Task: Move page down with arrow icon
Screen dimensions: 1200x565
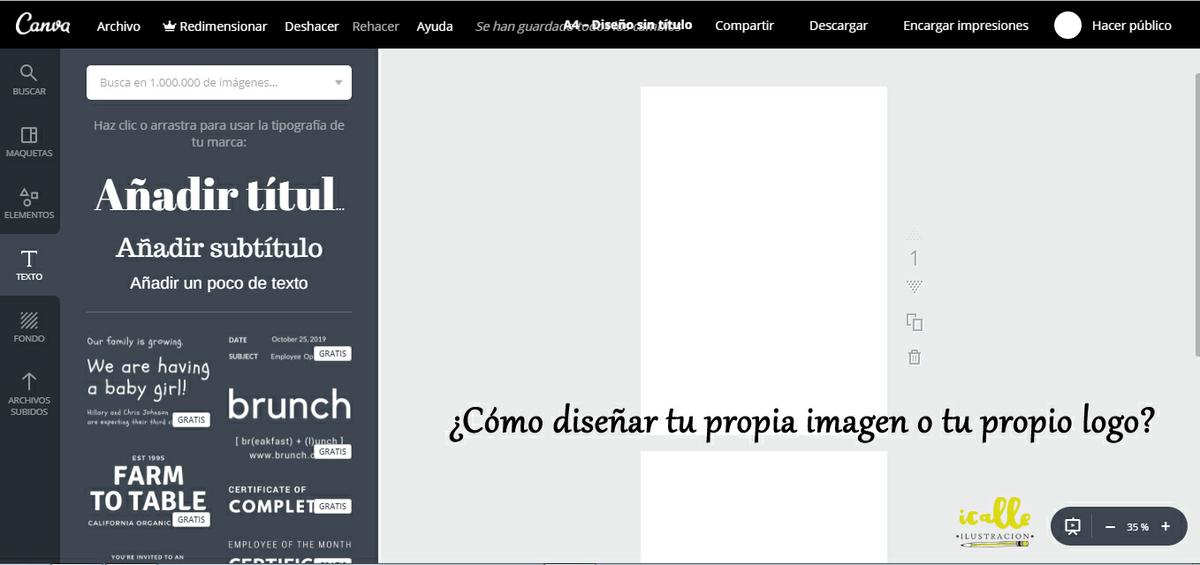Action: tap(913, 286)
